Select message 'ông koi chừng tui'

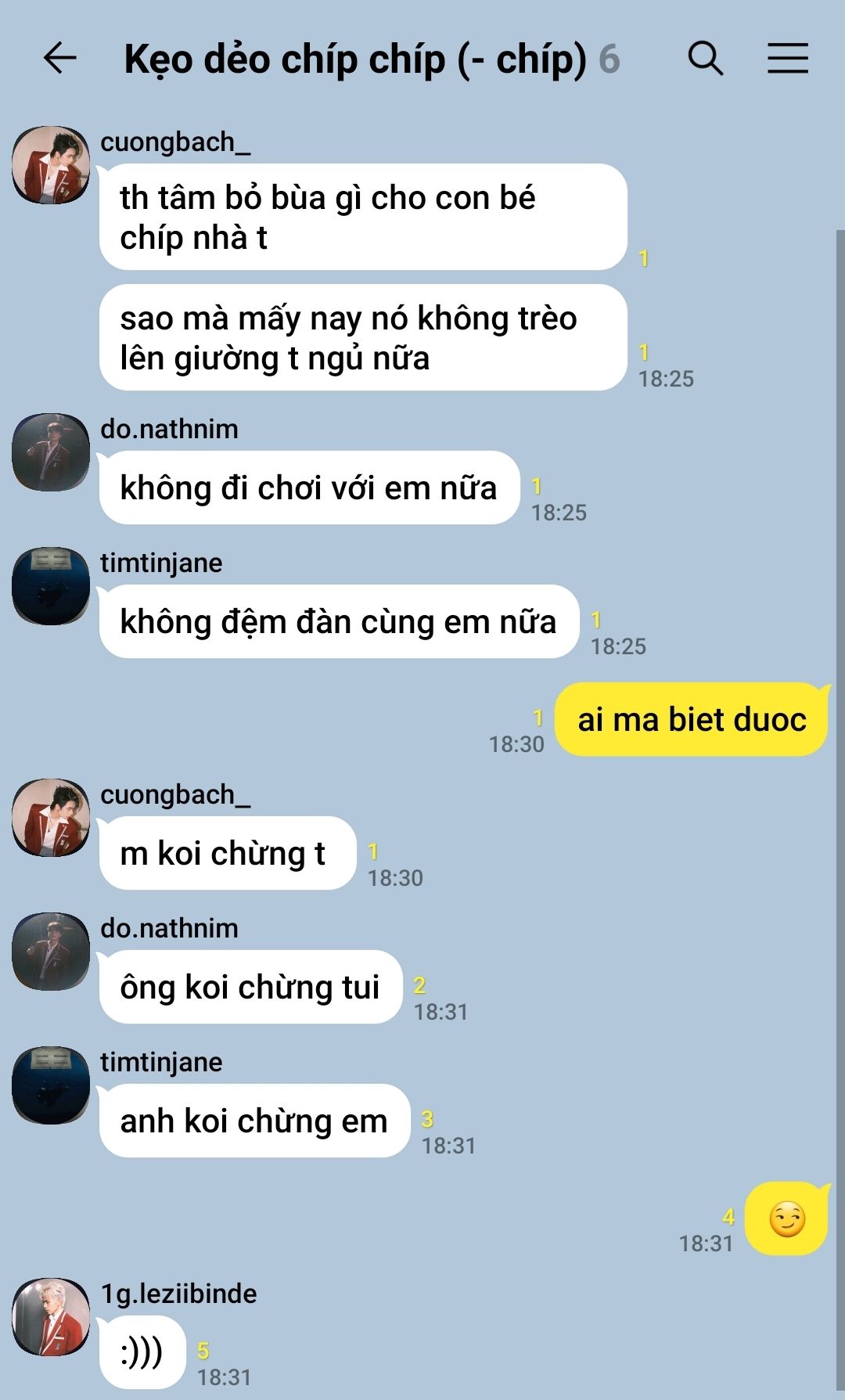(250, 987)
